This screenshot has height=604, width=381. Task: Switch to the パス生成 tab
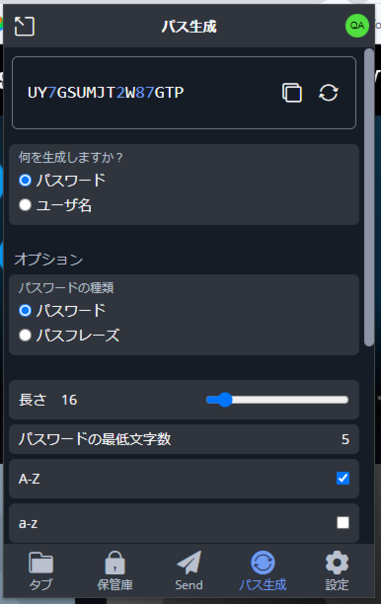coord(263,571)
